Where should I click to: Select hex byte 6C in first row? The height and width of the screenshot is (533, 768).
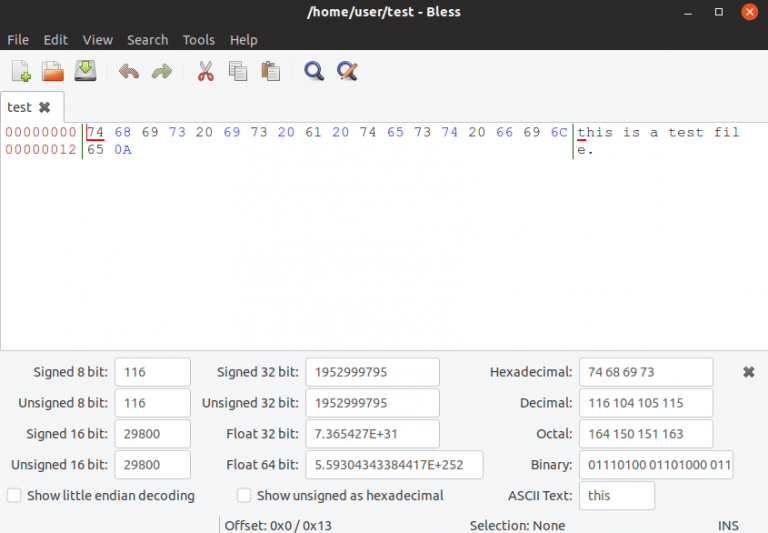coord(559,132)
